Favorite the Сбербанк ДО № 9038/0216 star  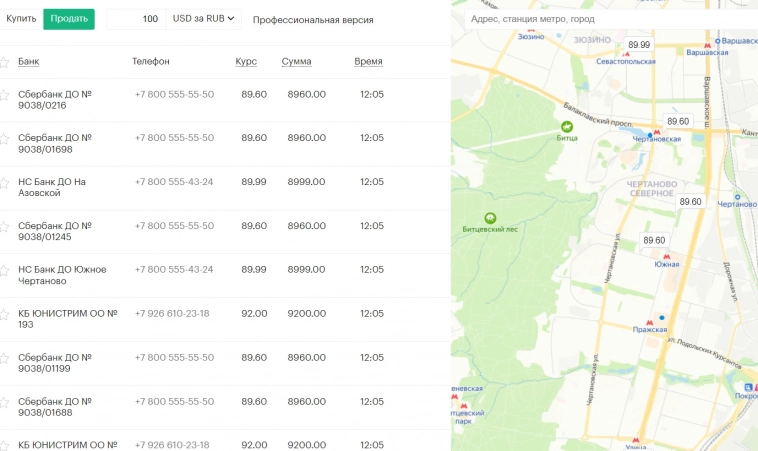click(x=4, y=95)
